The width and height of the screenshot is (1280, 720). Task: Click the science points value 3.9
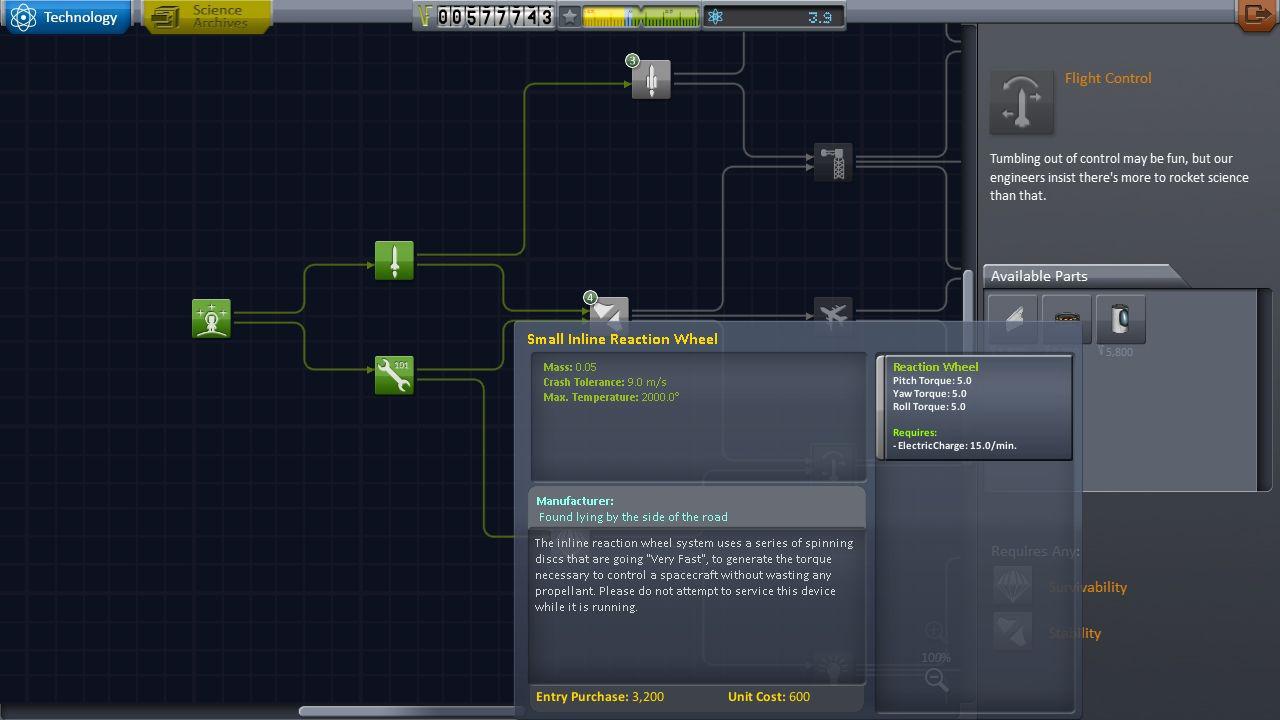819,17
